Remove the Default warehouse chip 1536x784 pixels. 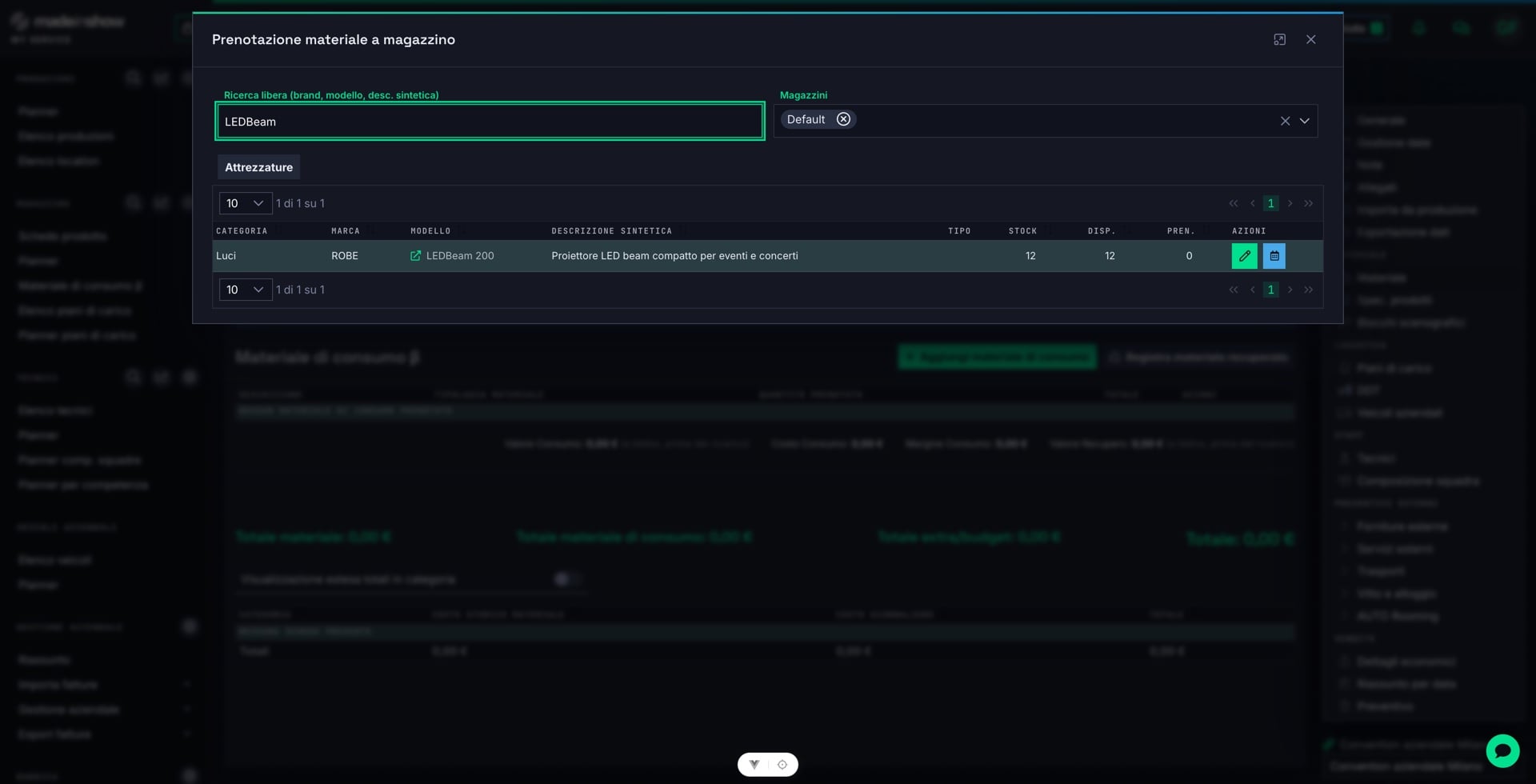(843, 119)
